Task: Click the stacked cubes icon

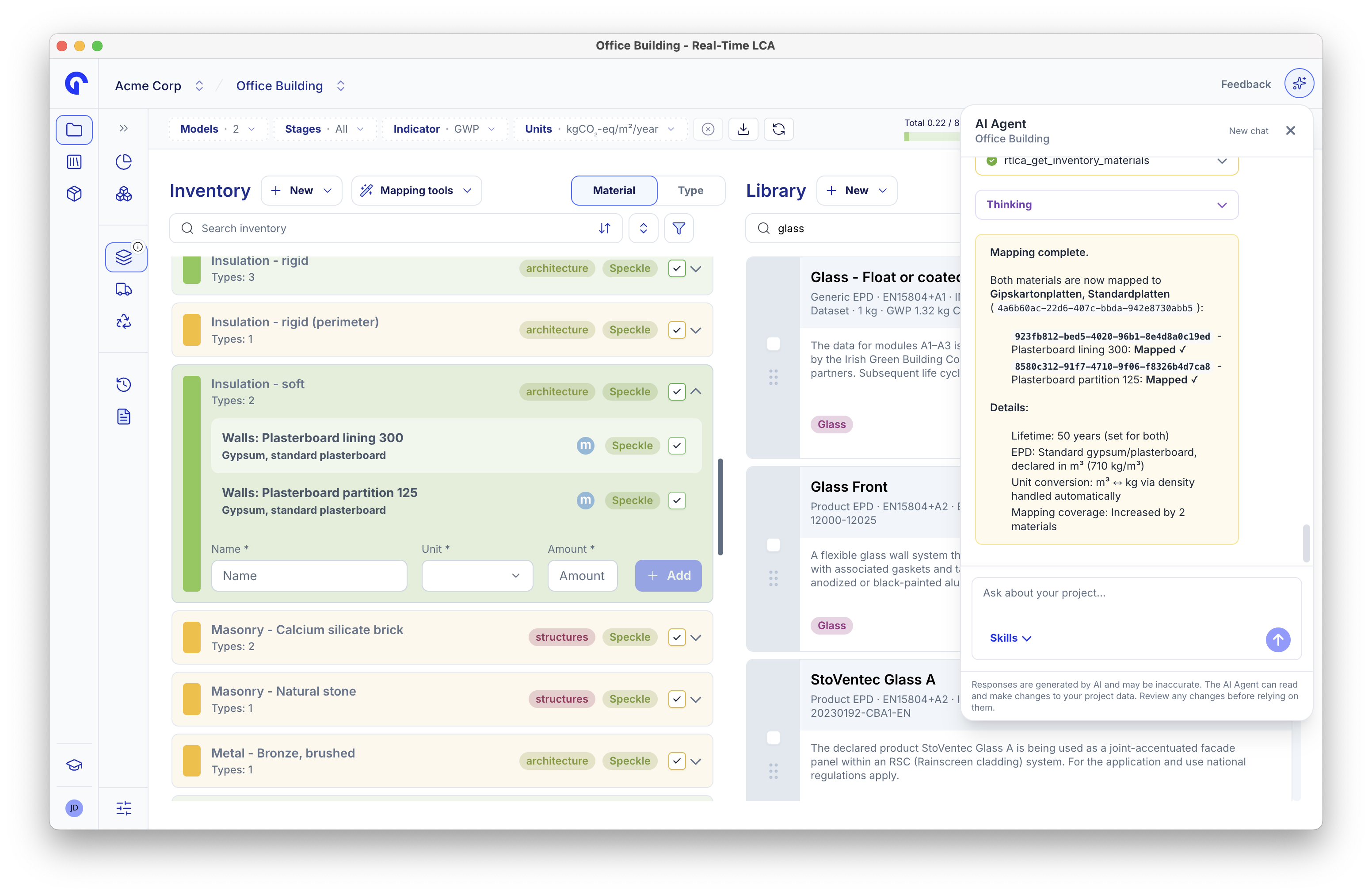Action: [x=123, y=194]
